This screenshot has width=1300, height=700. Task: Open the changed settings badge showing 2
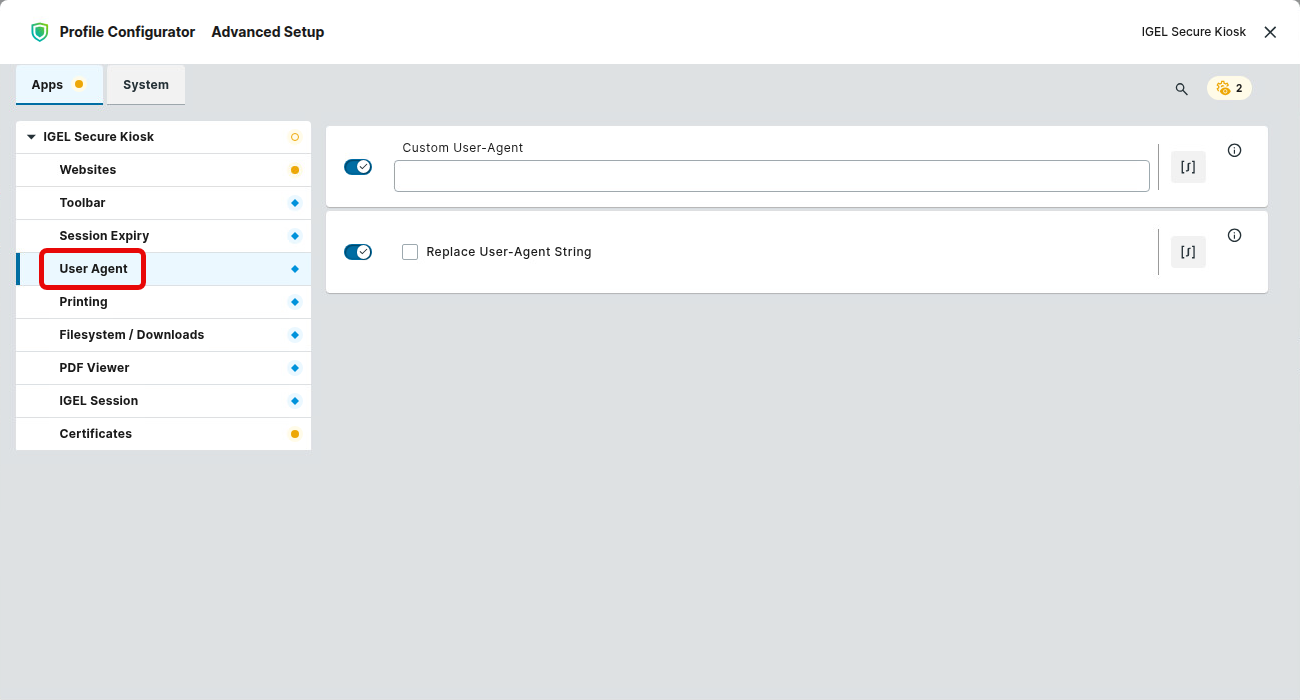point(1229,88)
